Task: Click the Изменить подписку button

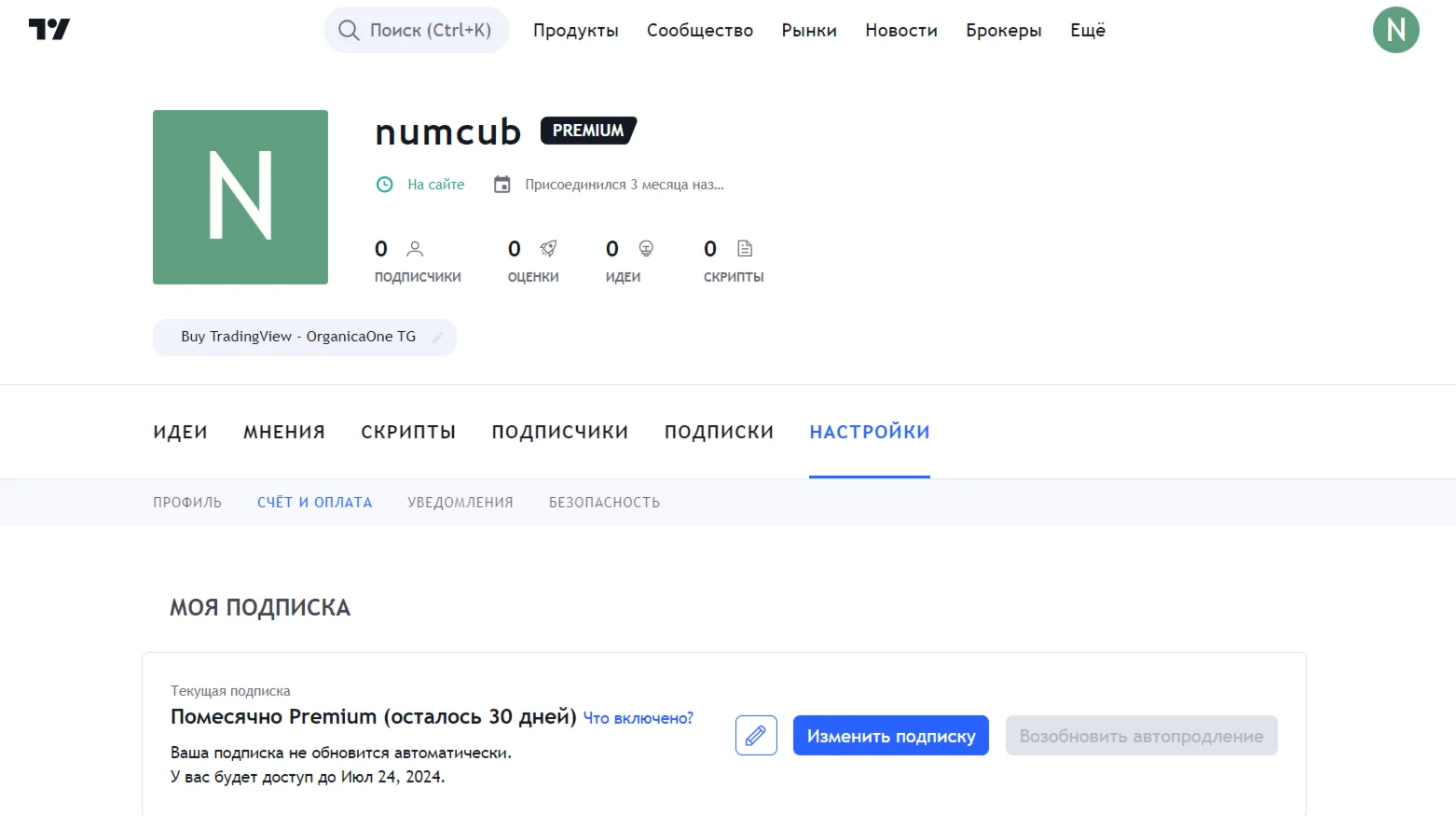Action: coord(891,736)
